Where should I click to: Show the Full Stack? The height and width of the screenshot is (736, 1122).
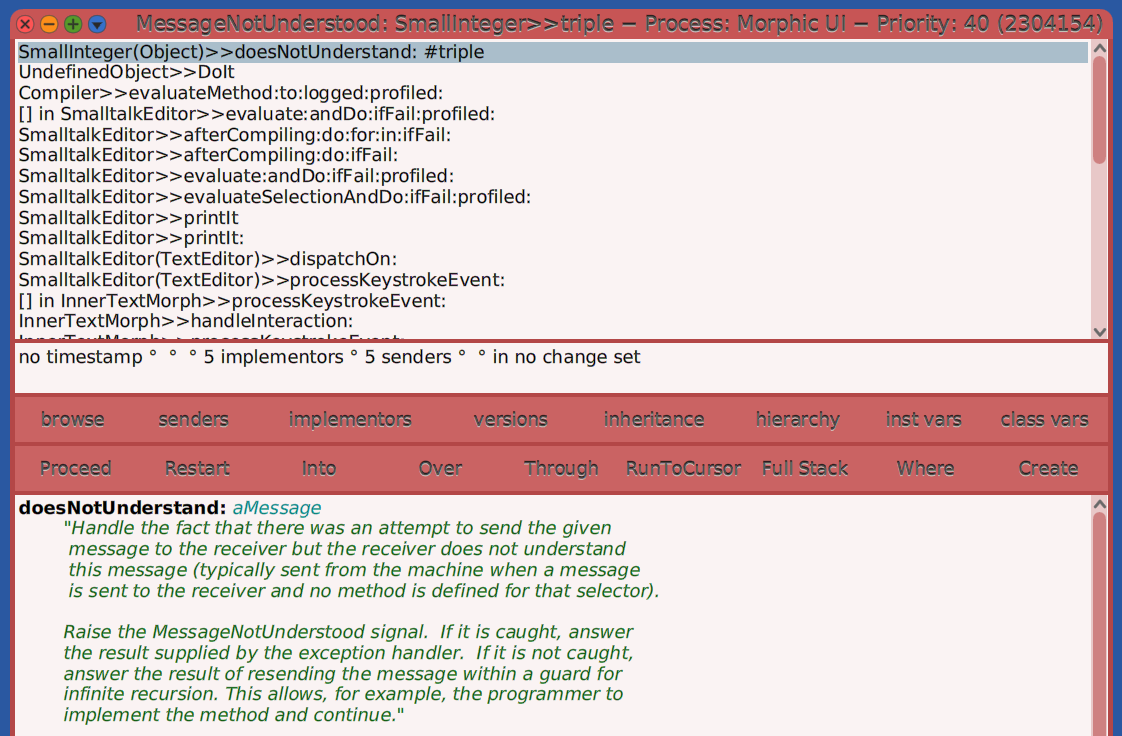tap(804, 467)
